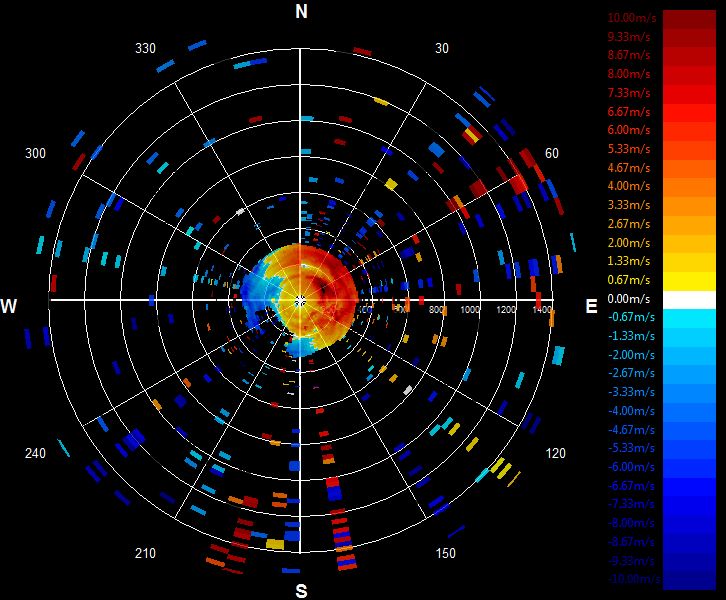This screenshot has height=600, width=726.
Task: Click the 2.00m/s legend label
Action: click(629, 243)
